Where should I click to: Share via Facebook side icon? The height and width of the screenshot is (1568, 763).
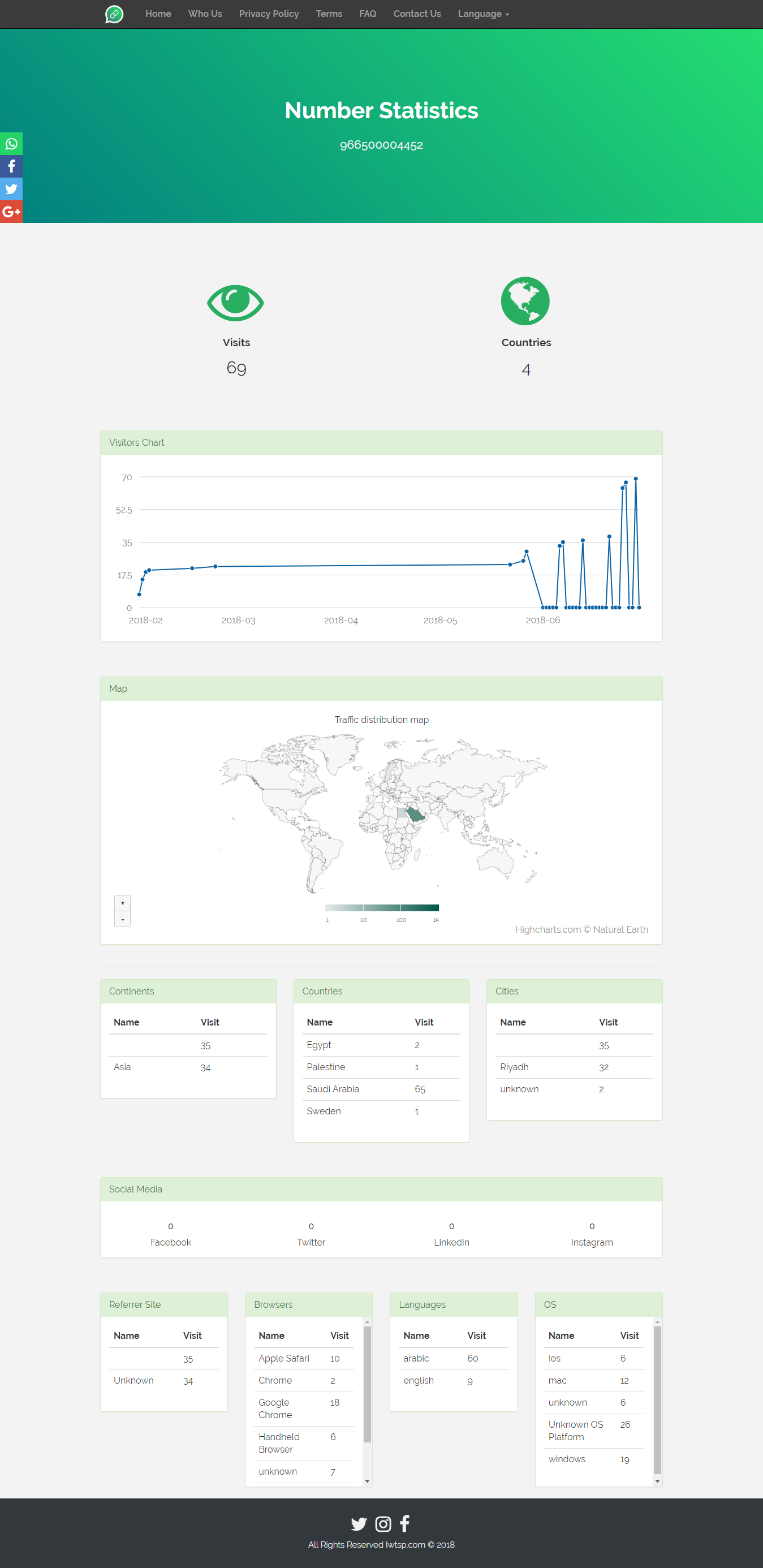11,166
